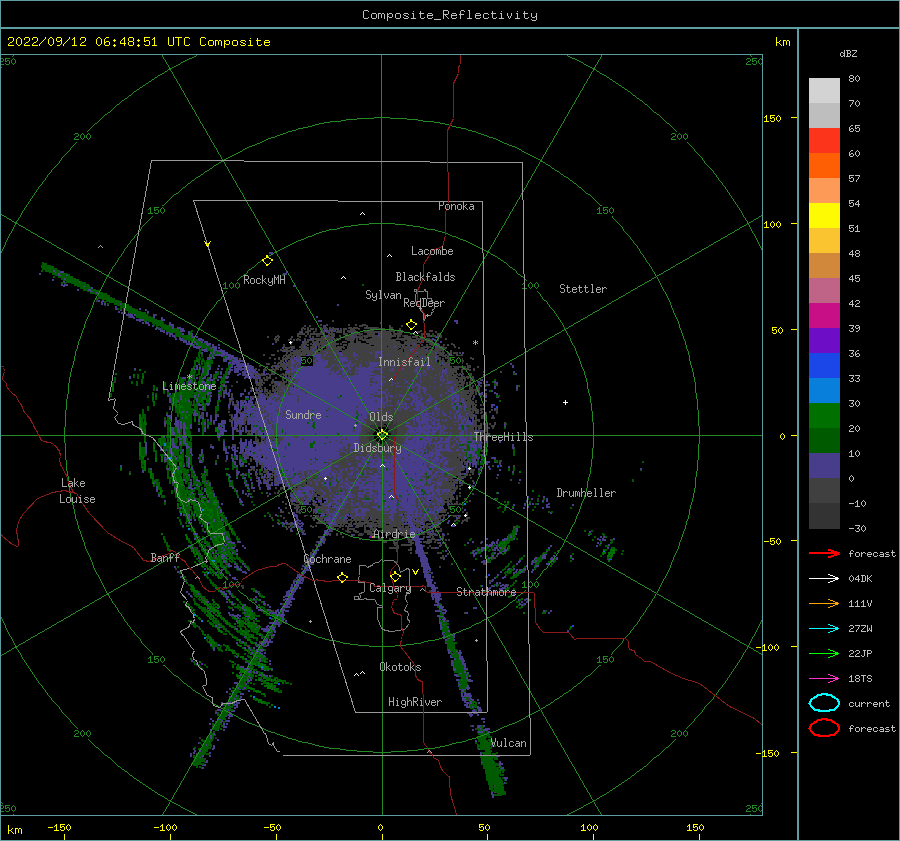Select the white 04DK arrow legend entry
Viewport: 900px width, 841px height.
(x=824, y=578)
